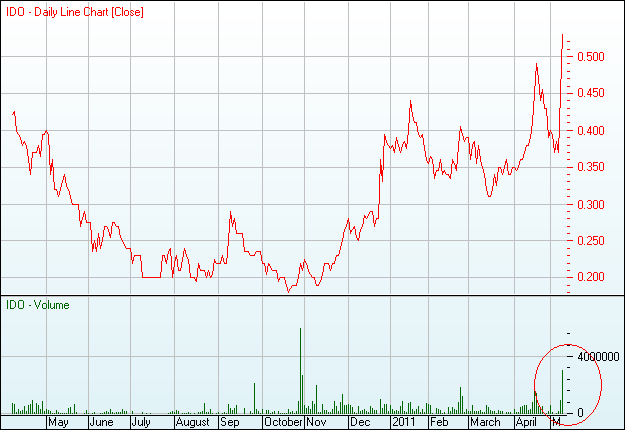Click the 4000000 volume axis label
This screenshot has height=430, width=625.
[x=598, y=357]
